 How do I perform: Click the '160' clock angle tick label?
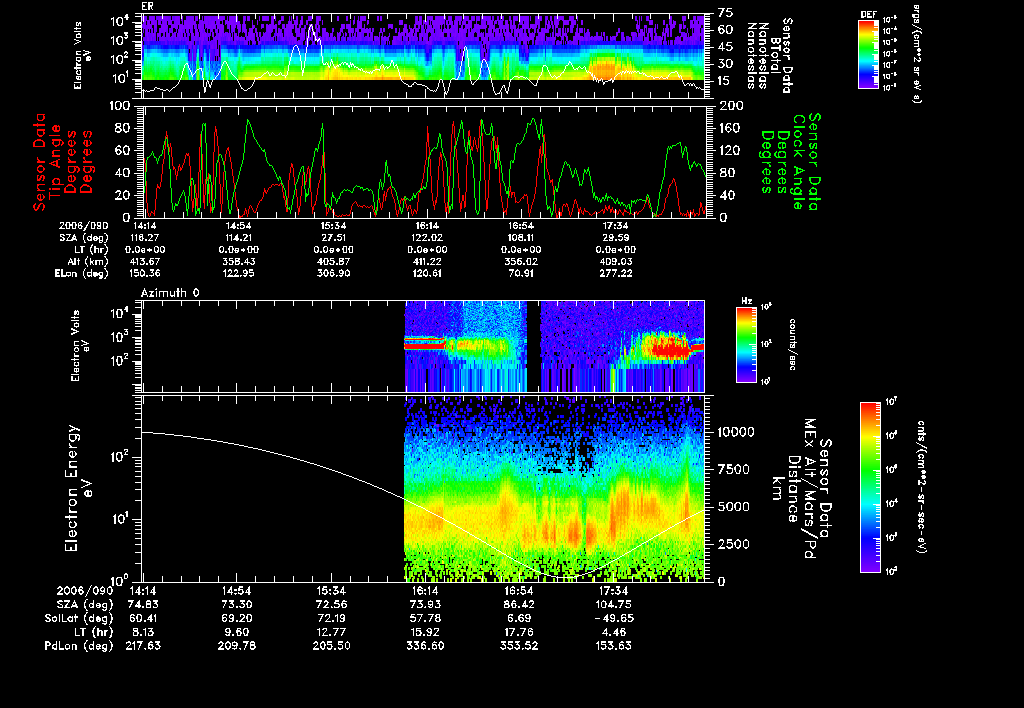pyautogui.click(x=729, y=128)
